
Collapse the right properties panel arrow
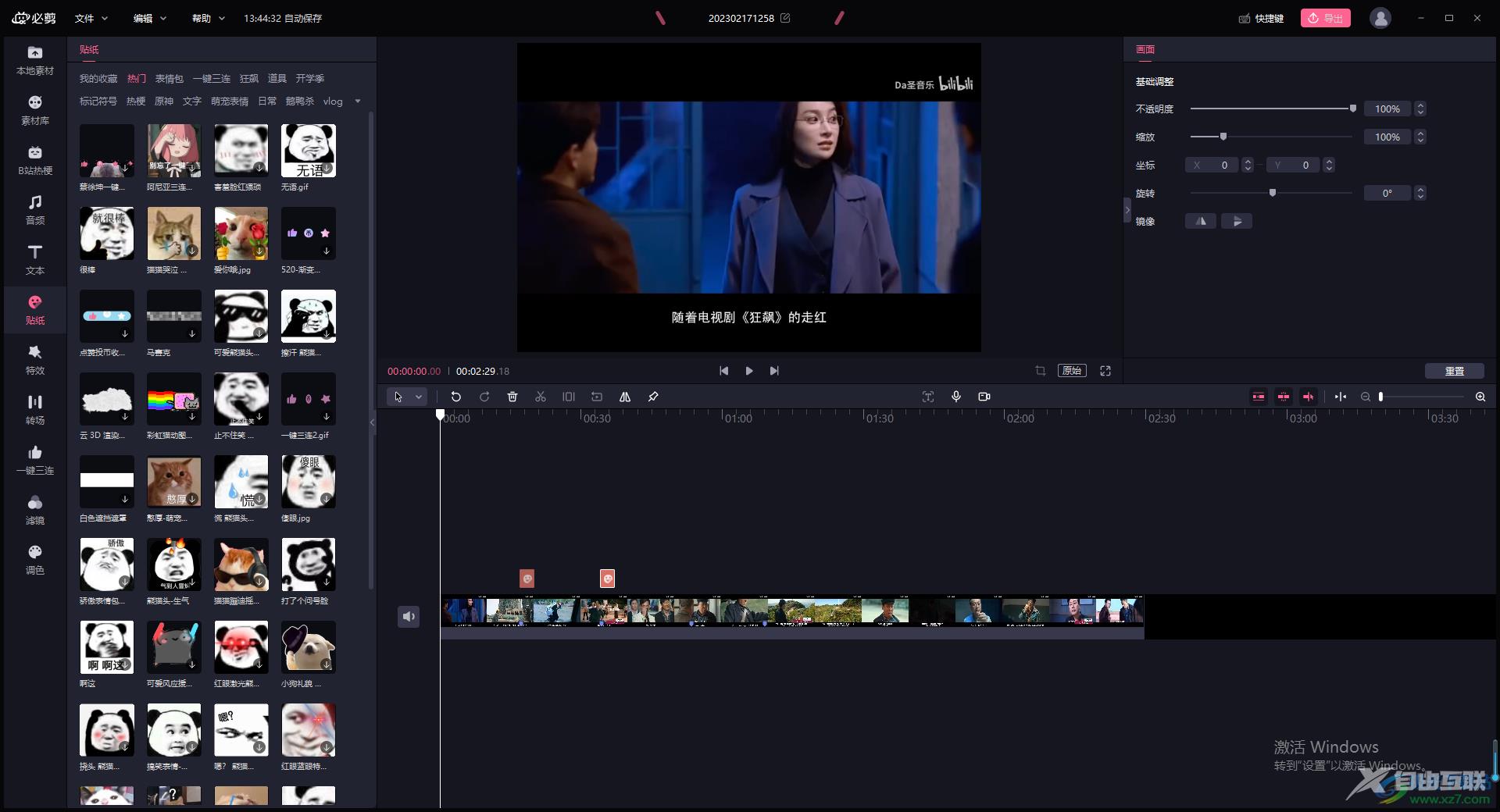pyautogui.click(x=1127, y=210)
